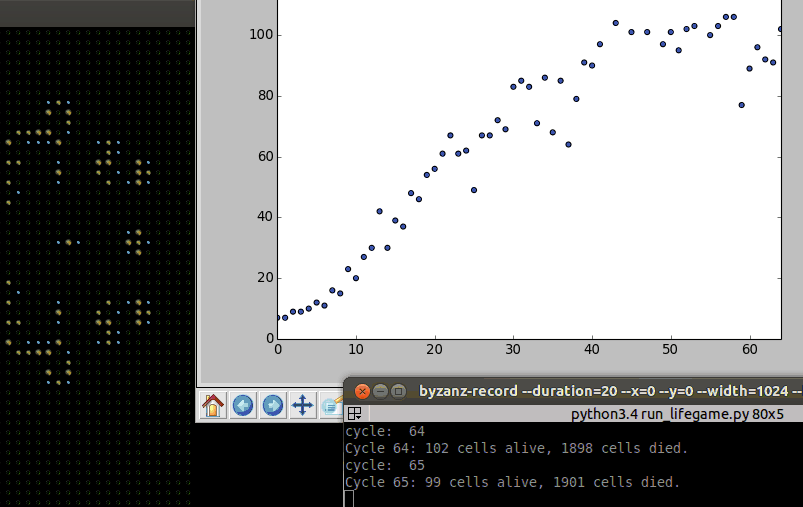Click the low data point at x=59

pyautogui.click(x=741, y=105)
